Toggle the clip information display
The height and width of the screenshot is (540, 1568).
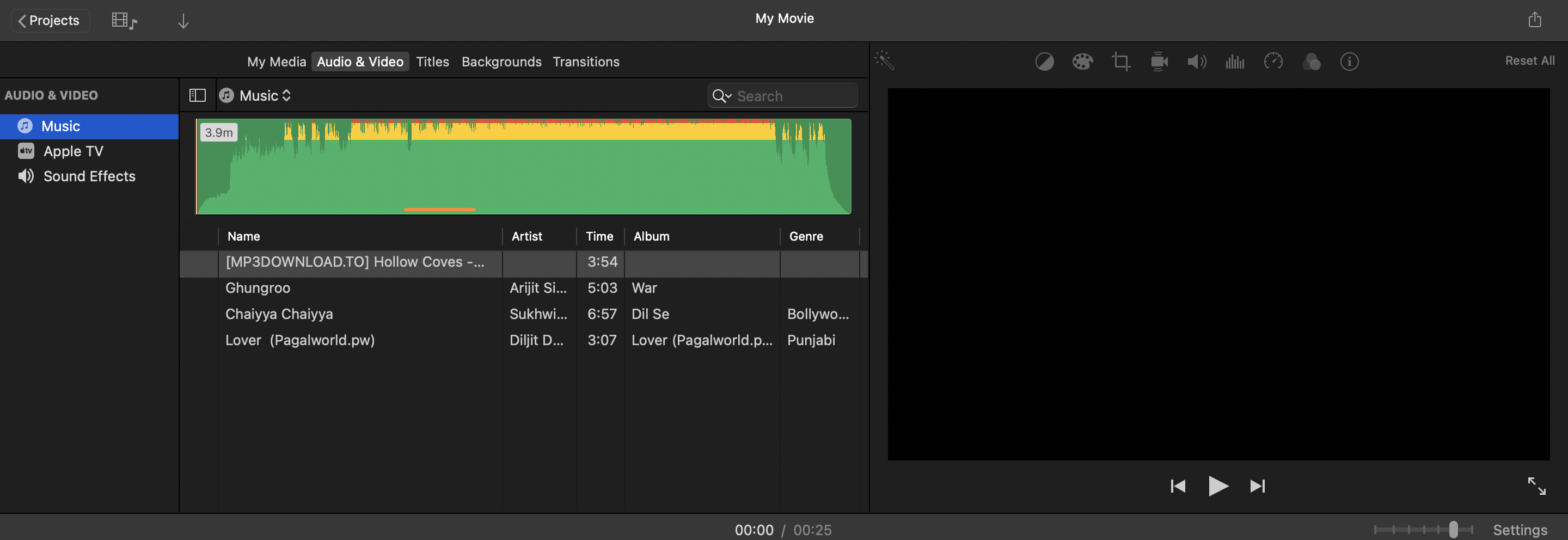1350,61
